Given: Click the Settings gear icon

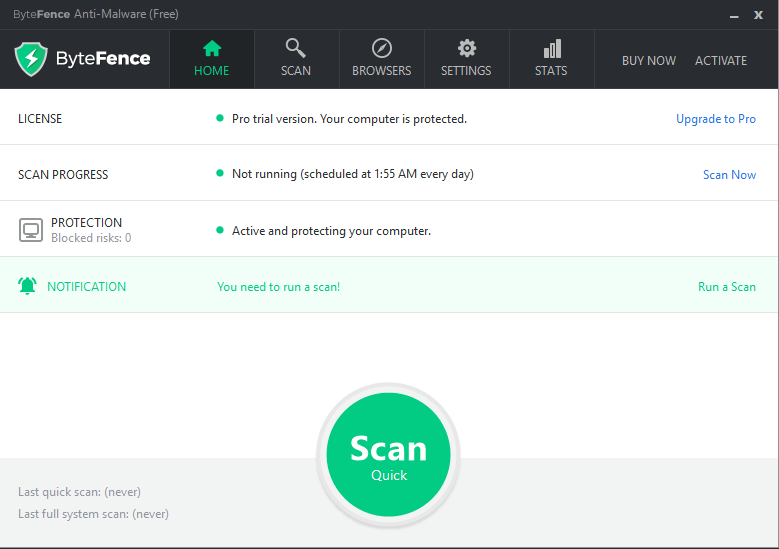Looking at the screenshot, I should coord(467,48).
